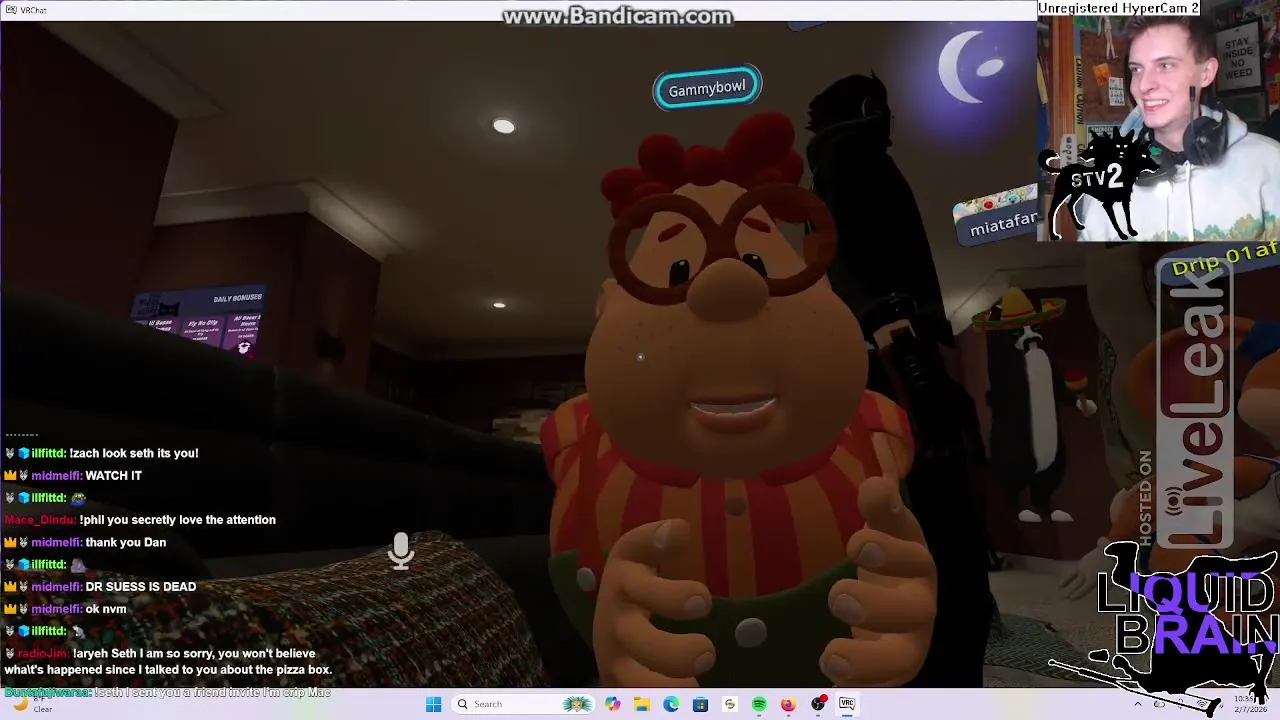Open Copilot from the taskbar

coord(612,704)
